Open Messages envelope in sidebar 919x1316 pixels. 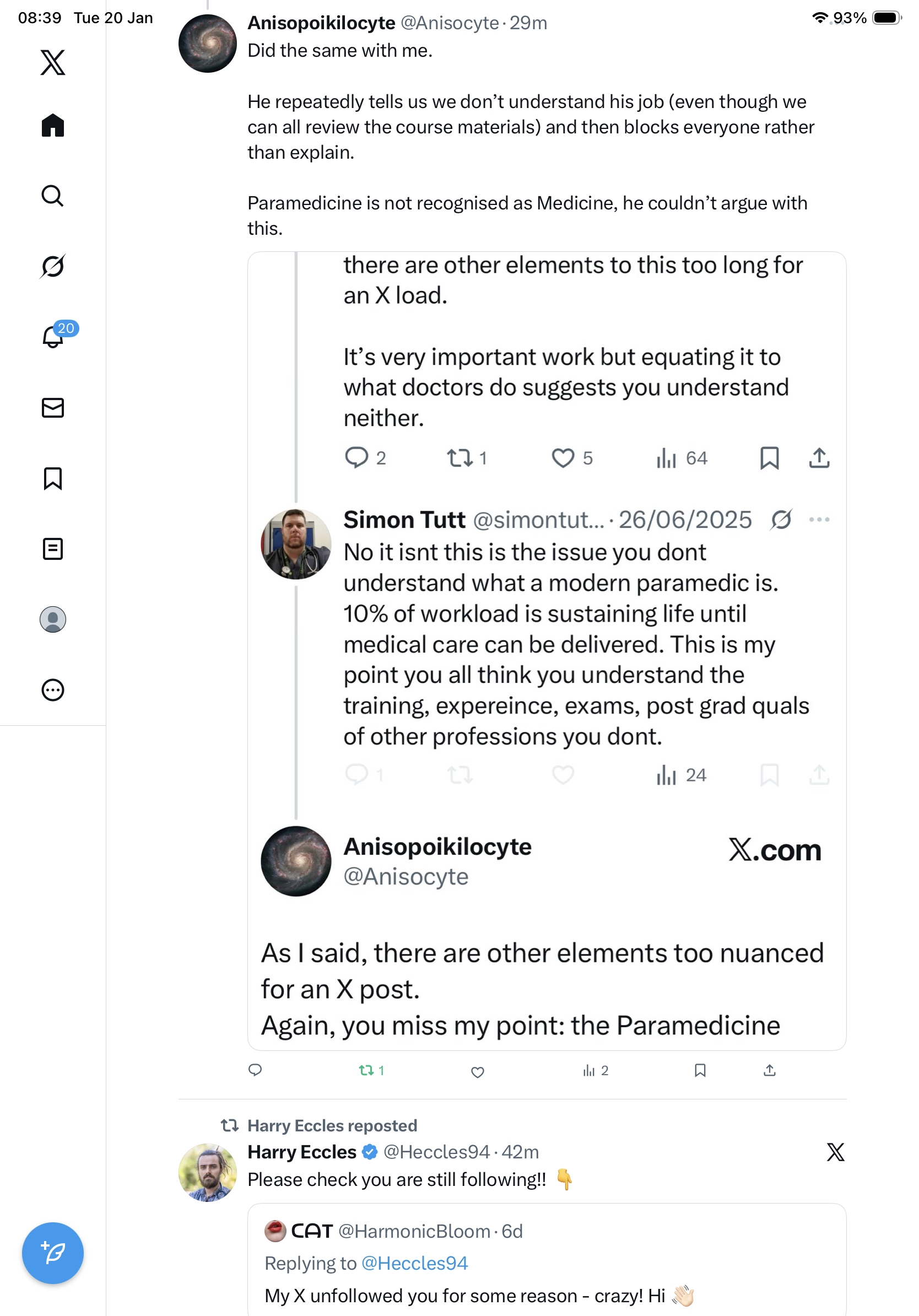(53, 407)
